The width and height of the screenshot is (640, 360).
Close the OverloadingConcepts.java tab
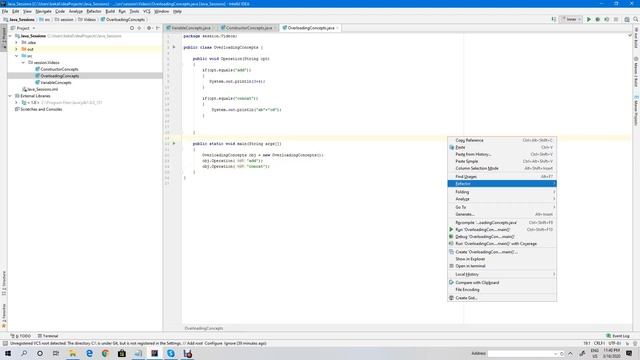[338, 28]
